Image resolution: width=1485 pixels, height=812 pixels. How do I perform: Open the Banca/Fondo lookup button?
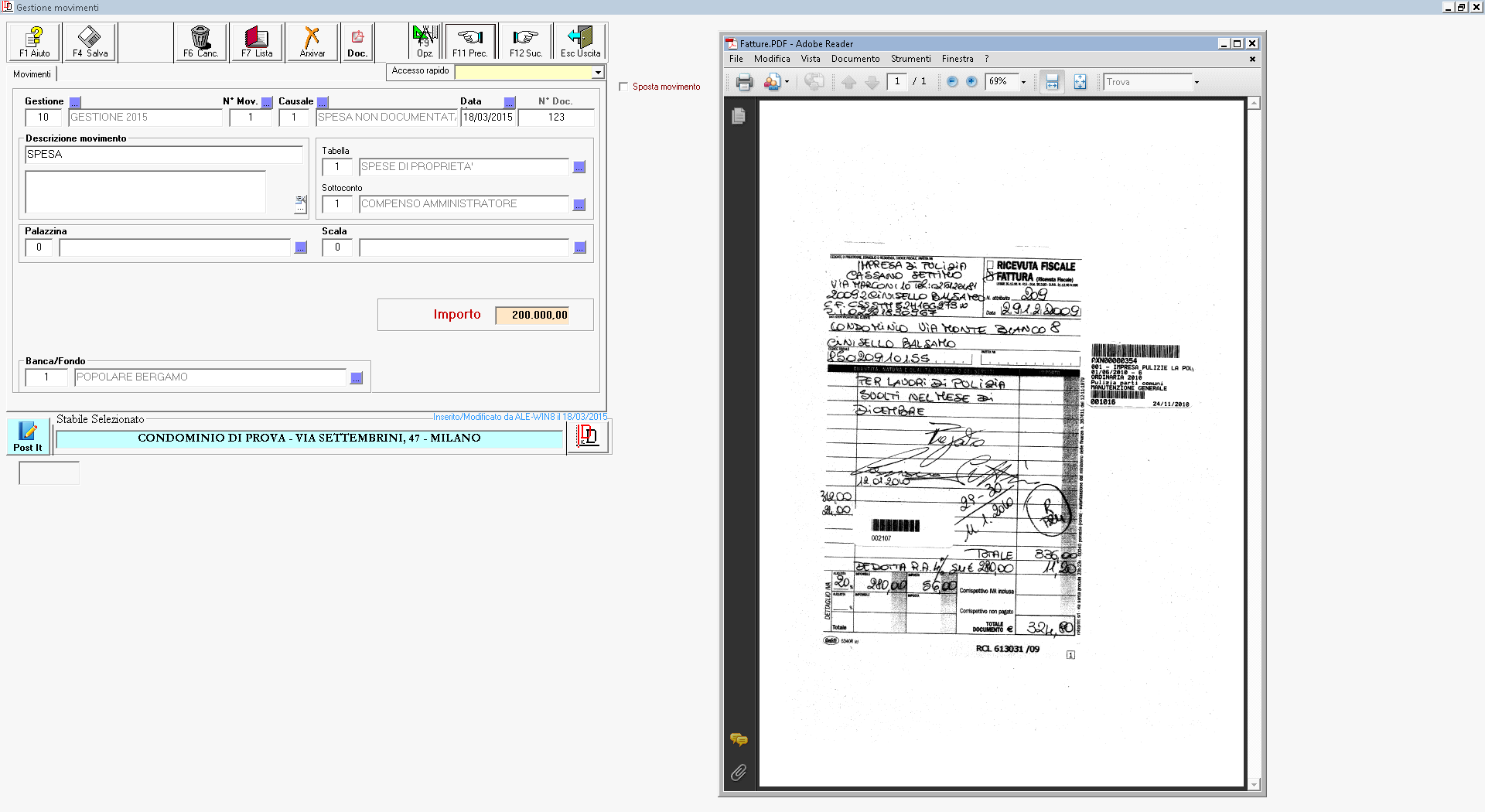[357, 377]
